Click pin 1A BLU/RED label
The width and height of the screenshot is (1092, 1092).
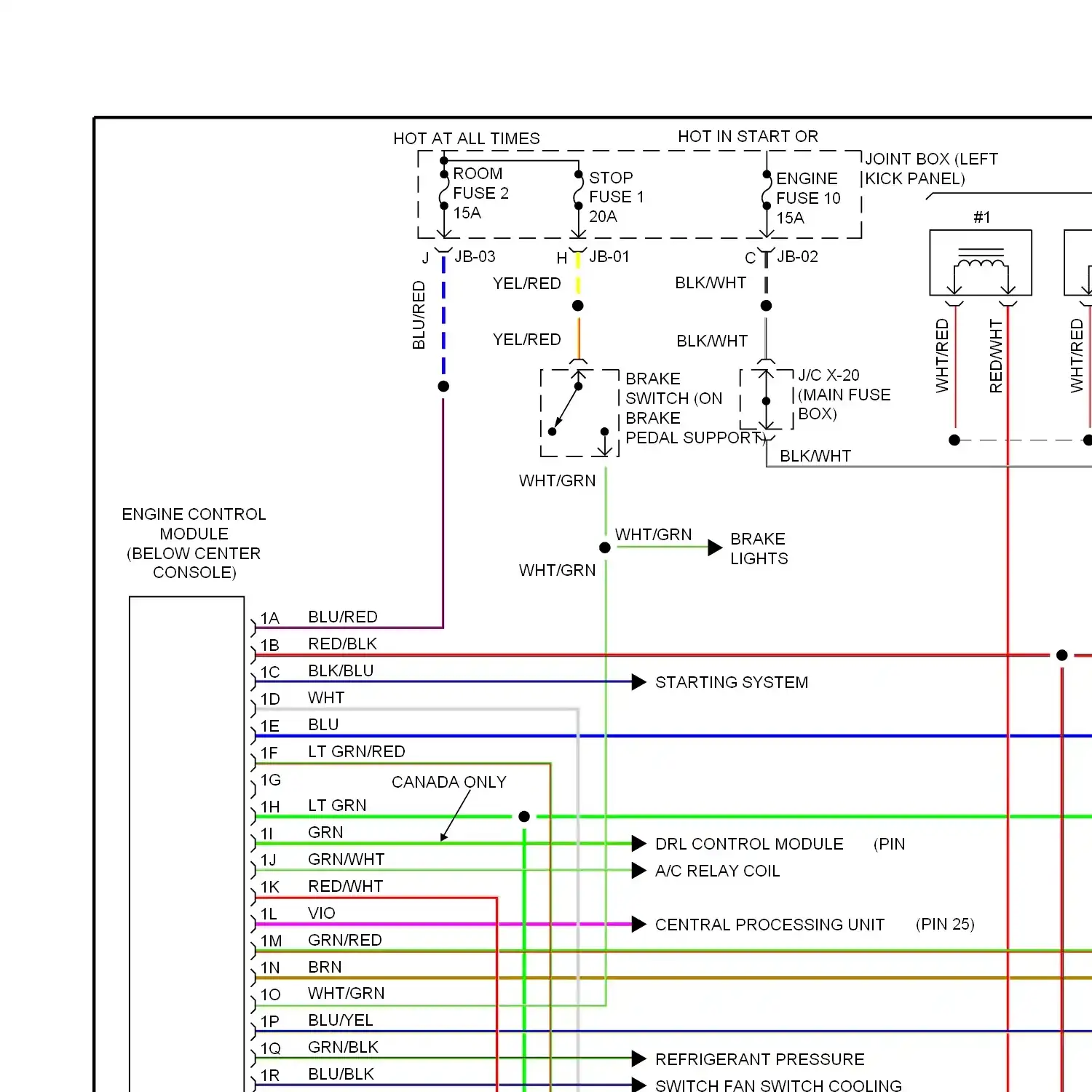click(x=342, y=617)
